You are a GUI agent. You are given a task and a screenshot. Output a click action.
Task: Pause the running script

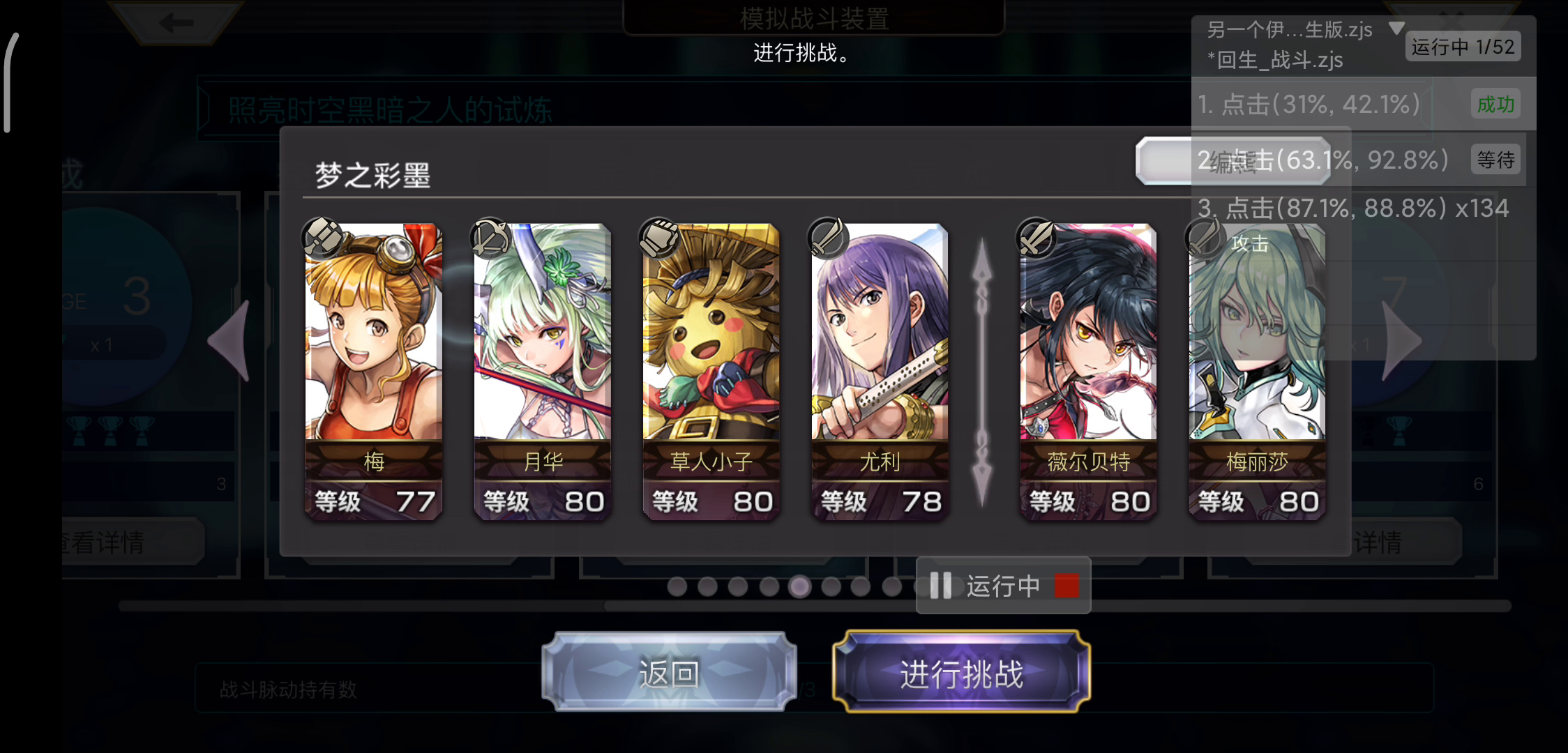[x=940, y=586]
